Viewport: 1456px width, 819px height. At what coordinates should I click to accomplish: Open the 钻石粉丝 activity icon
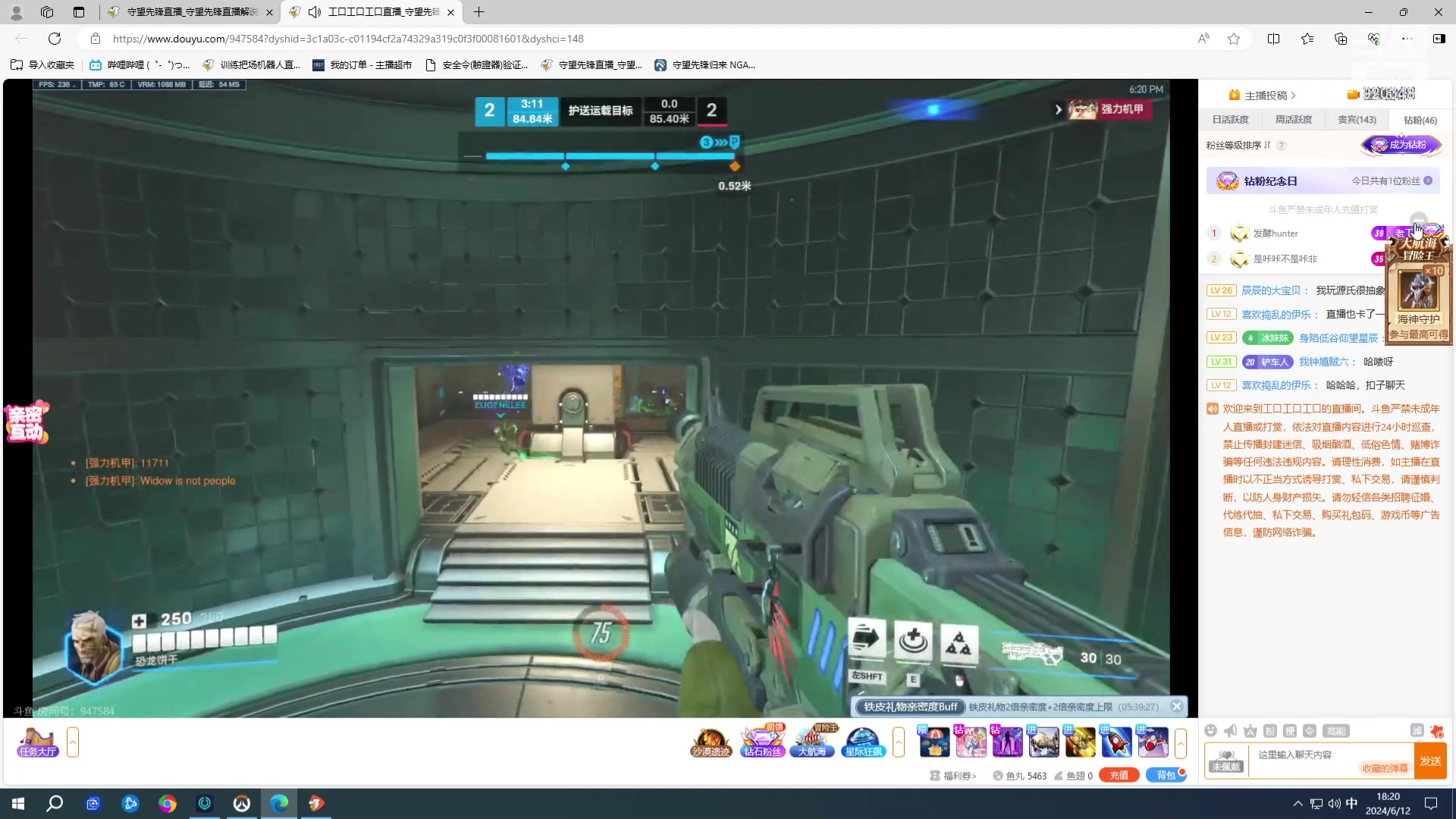click(762, 742)
